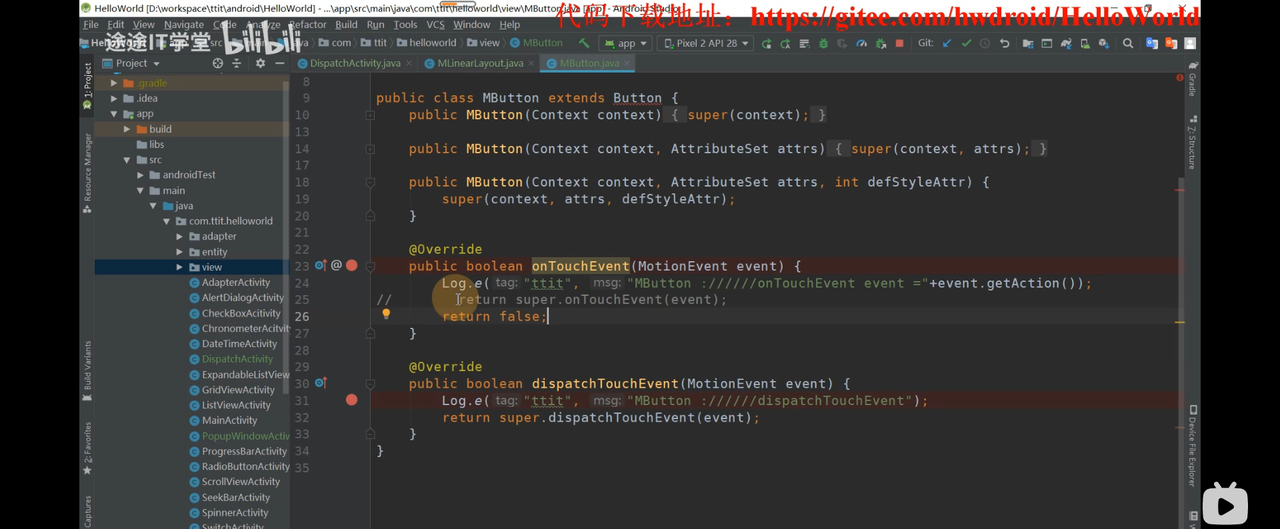Open the File menu
This screenshot has height=529, width=1280.
coord(91,24)
